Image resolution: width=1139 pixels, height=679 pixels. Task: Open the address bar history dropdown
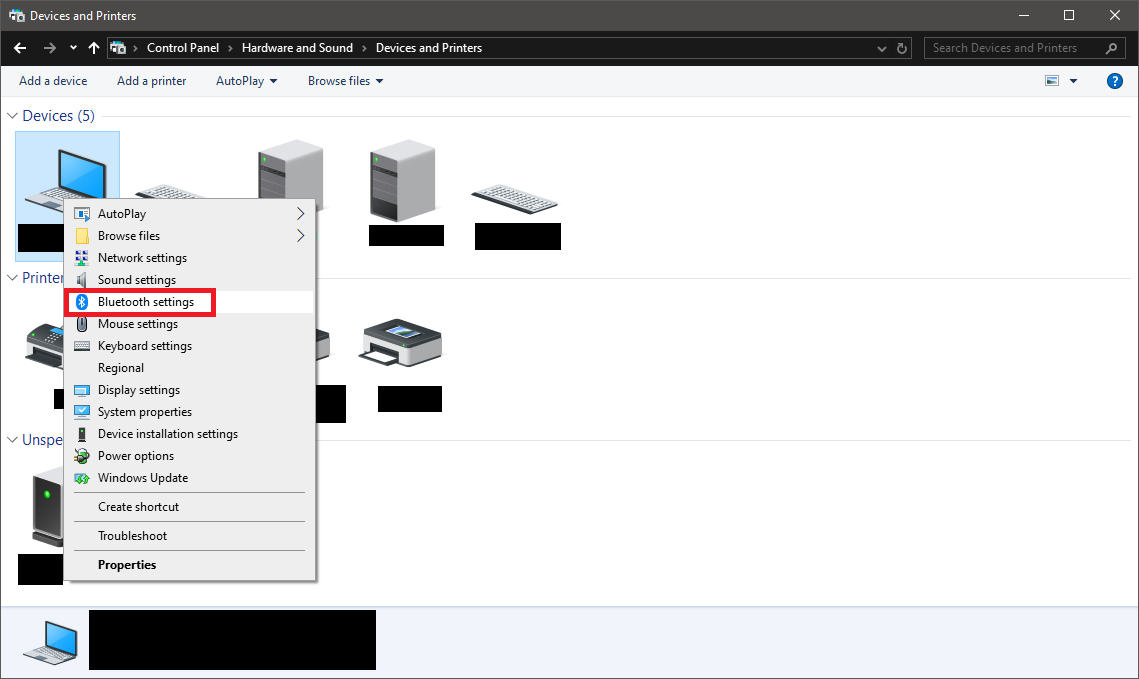[x=881, y=49]
